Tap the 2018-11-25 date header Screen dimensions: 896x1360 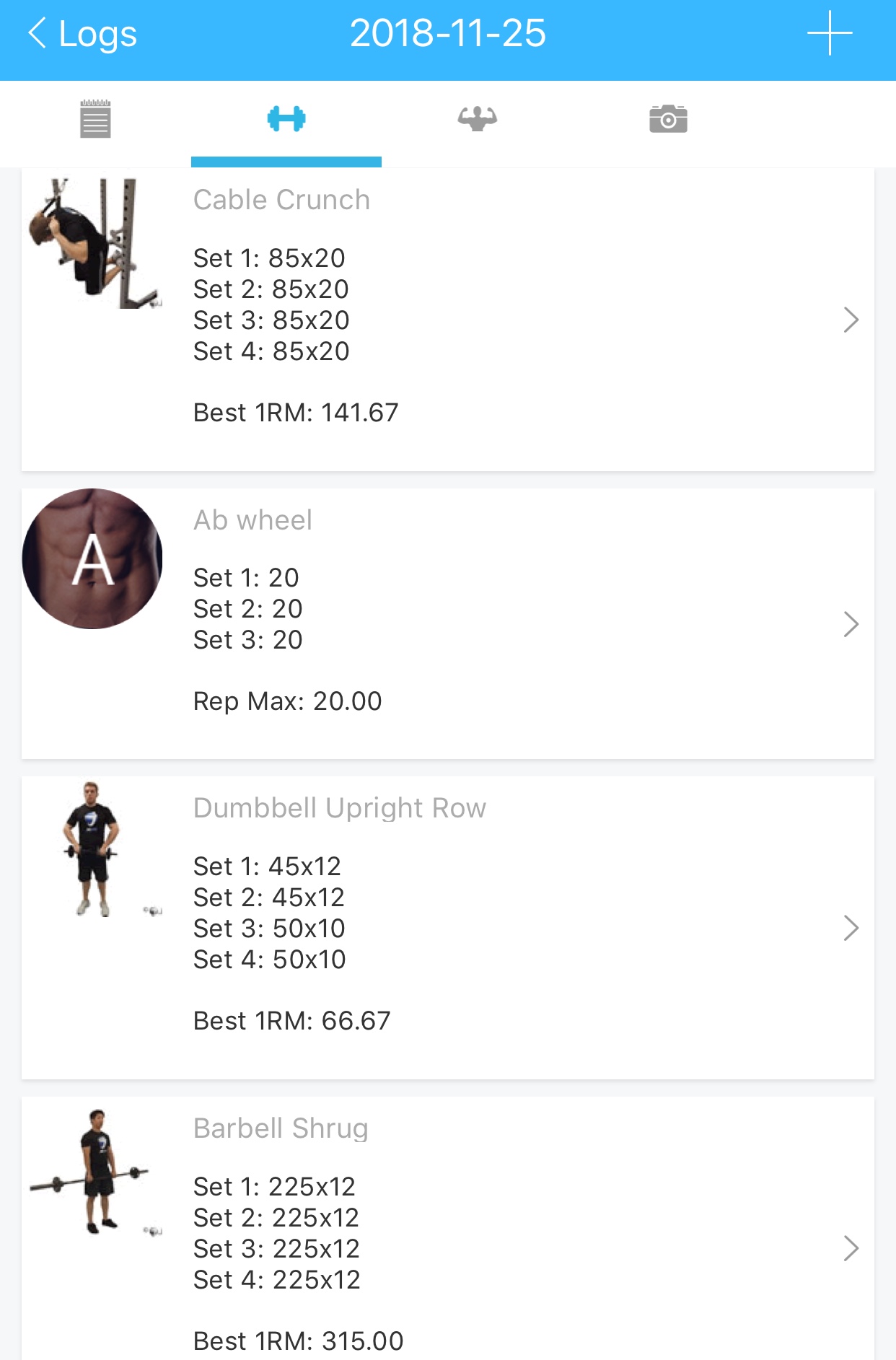(447, 34)
